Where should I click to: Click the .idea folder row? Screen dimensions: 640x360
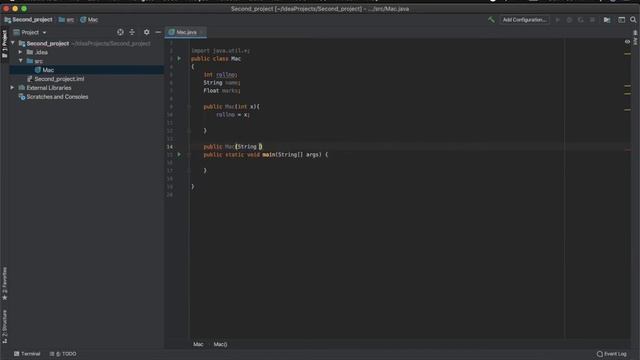[87, 52]
